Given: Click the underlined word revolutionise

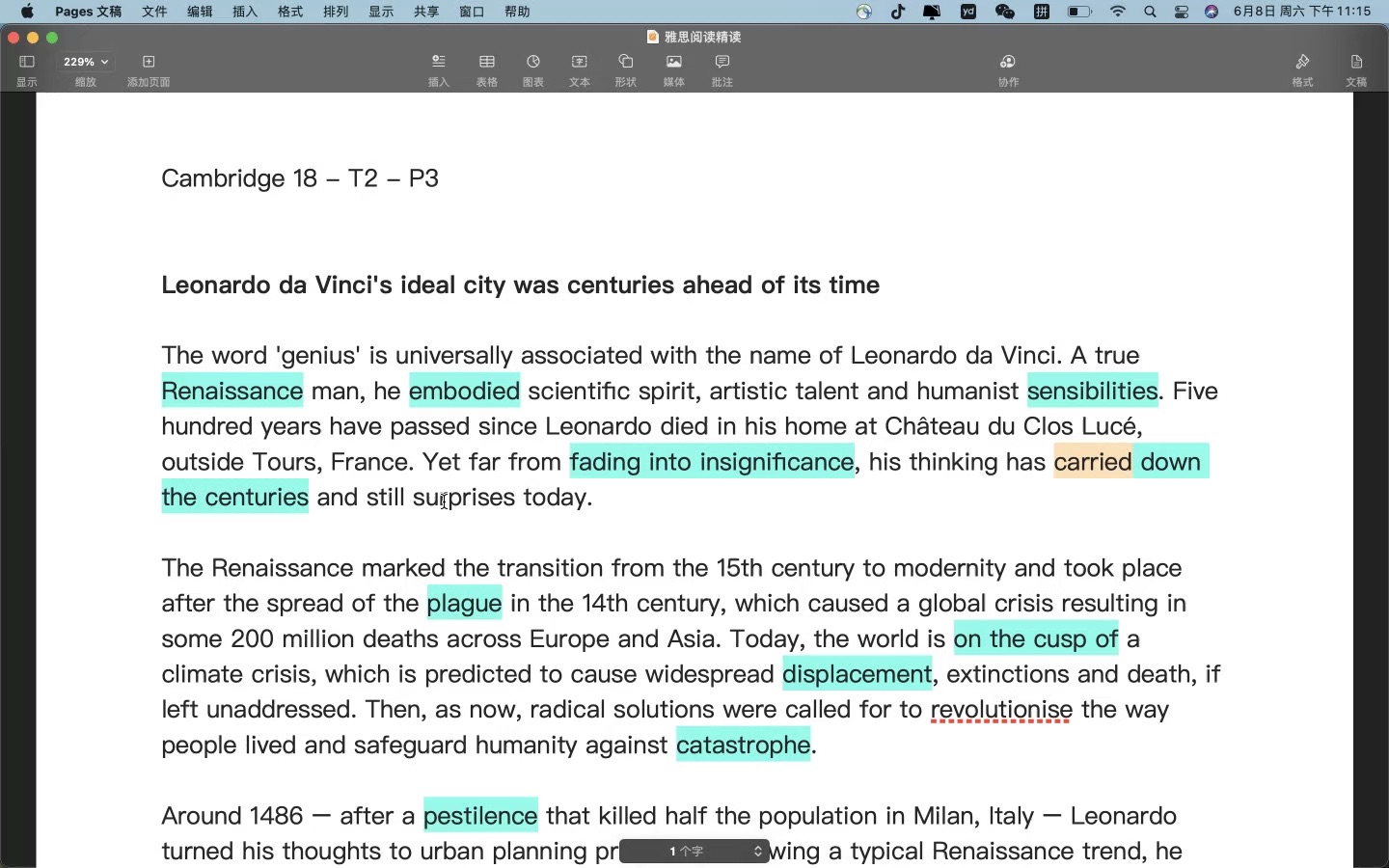Looking at the screenshot, I should [1001, 710].
